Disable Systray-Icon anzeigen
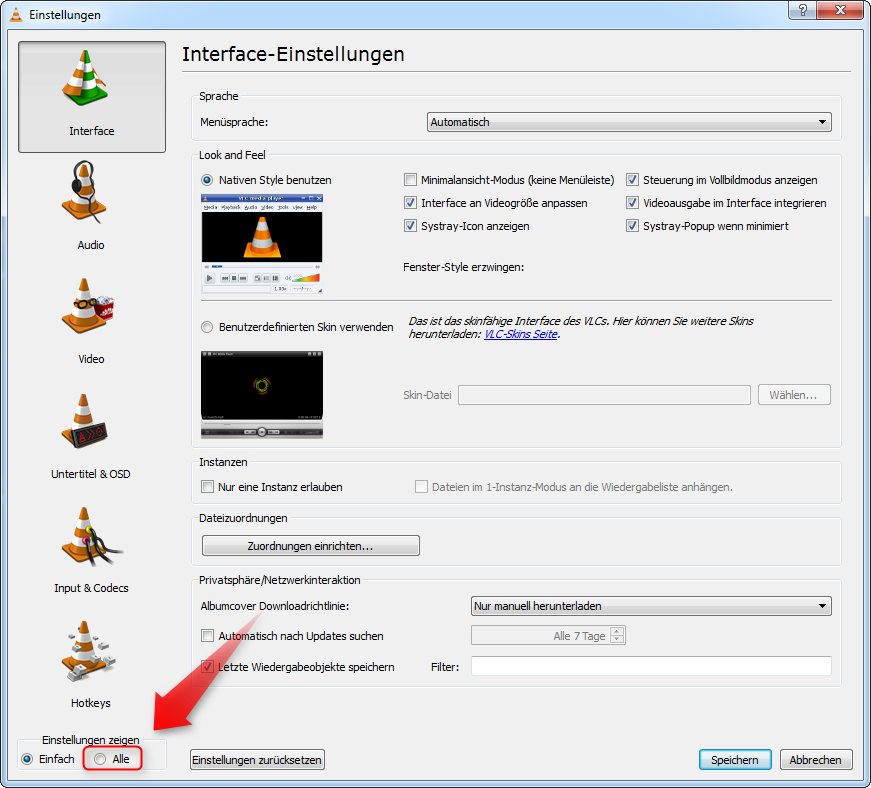 click(410, 225)
